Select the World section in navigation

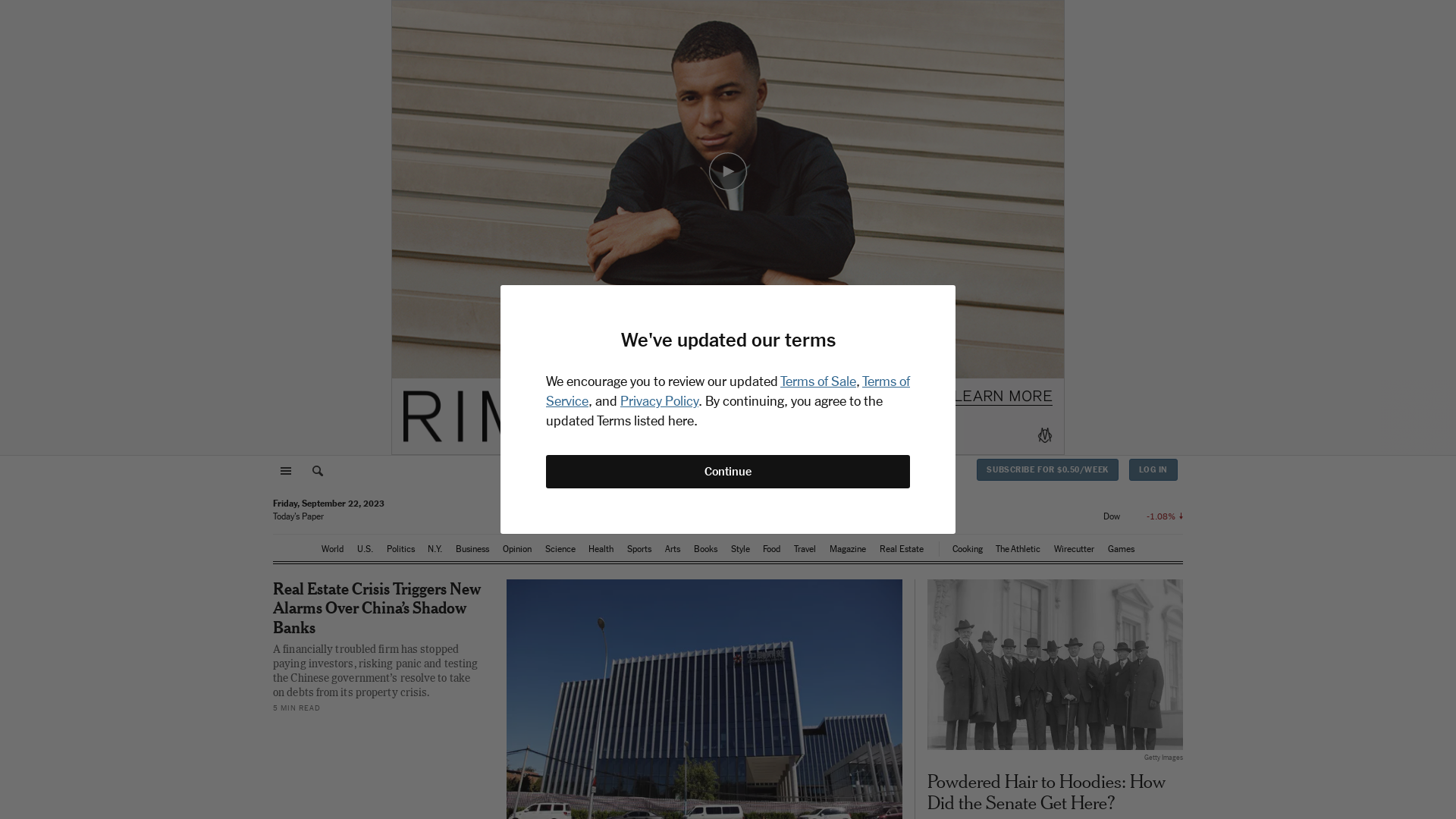pyautogui.click(x=332, y=549)
